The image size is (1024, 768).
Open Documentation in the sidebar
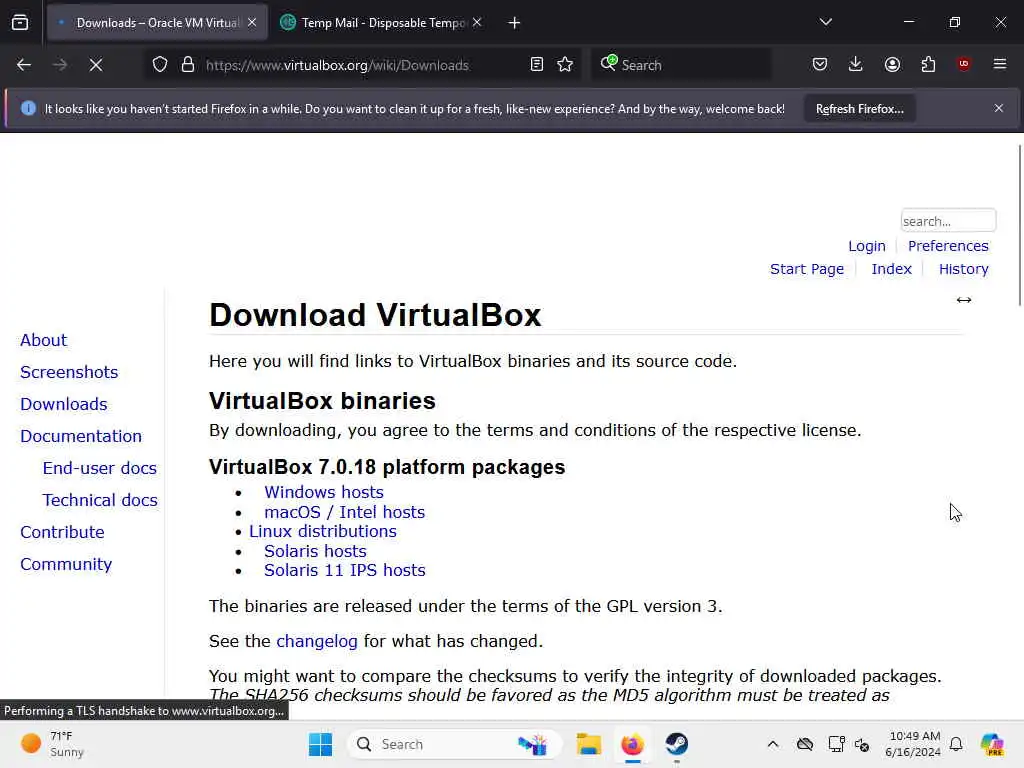point(81,436)
